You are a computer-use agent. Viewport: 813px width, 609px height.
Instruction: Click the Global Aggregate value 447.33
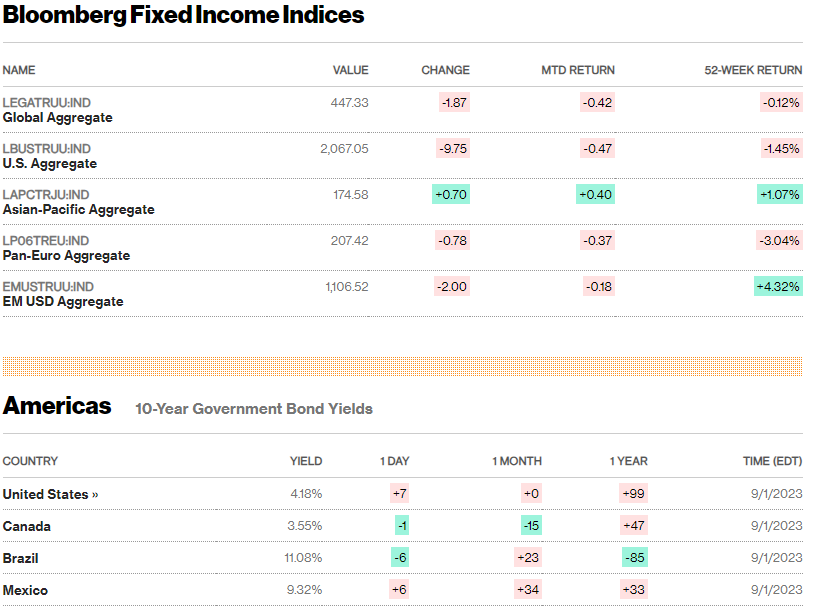(x=349, y=103)
